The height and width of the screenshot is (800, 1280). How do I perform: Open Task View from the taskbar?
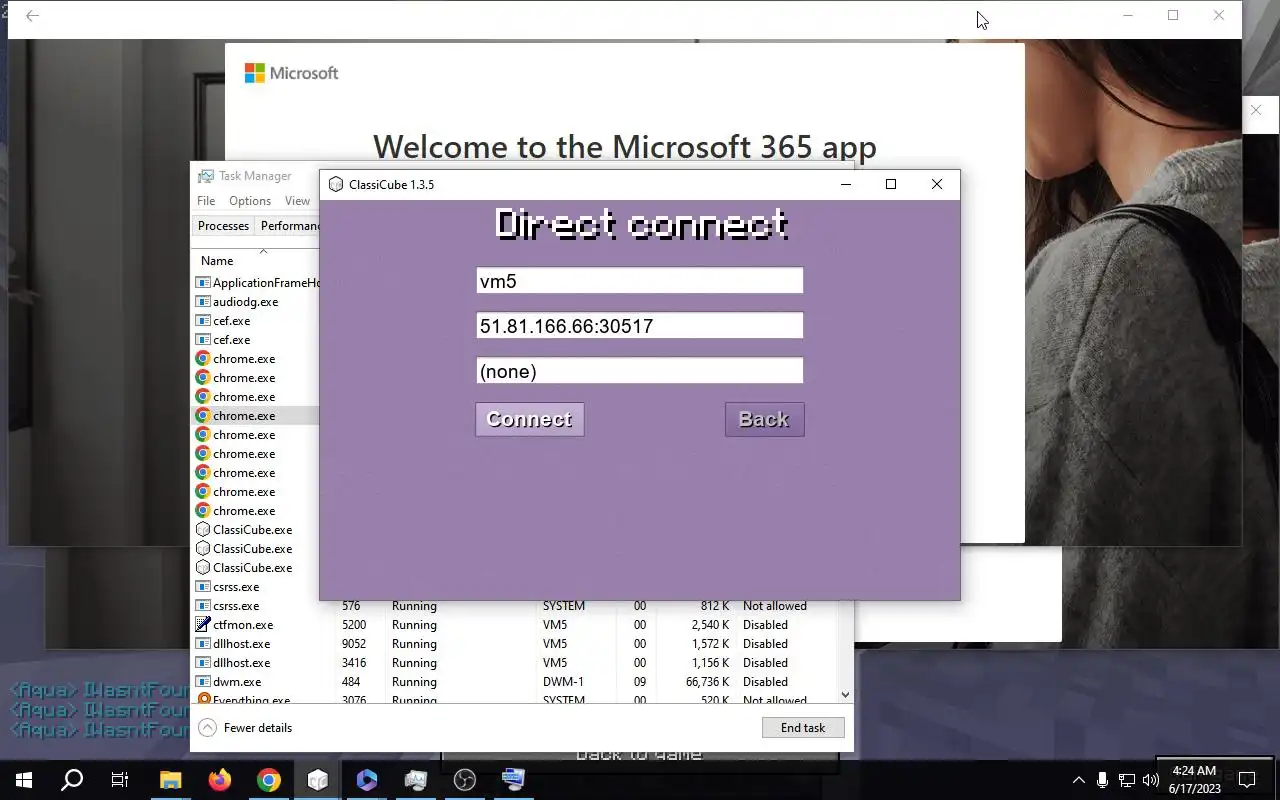click(x=120, y=780)
